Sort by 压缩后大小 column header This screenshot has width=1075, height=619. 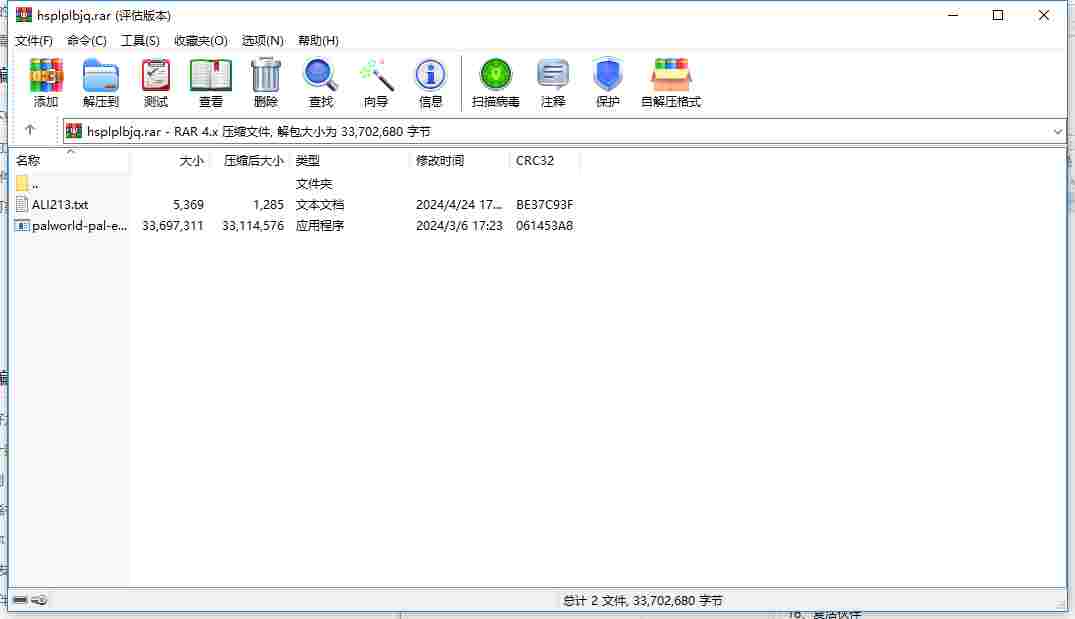tap(250, 160)
